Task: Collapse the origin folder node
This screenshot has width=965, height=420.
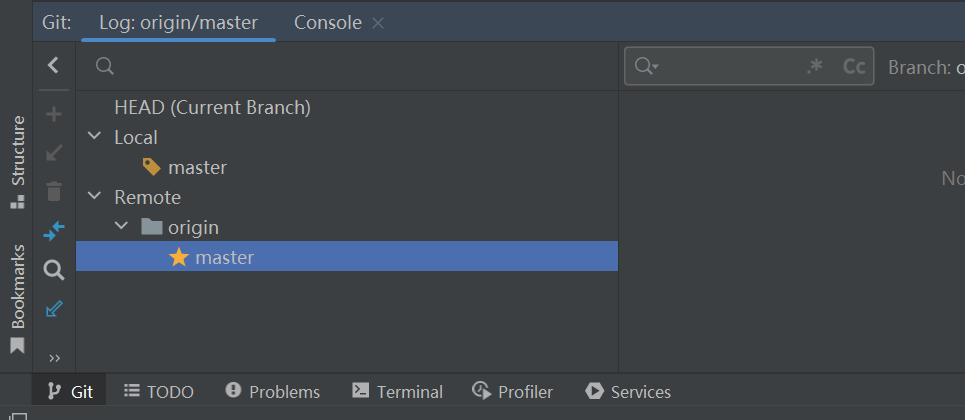Action: (x=122, y=227)
